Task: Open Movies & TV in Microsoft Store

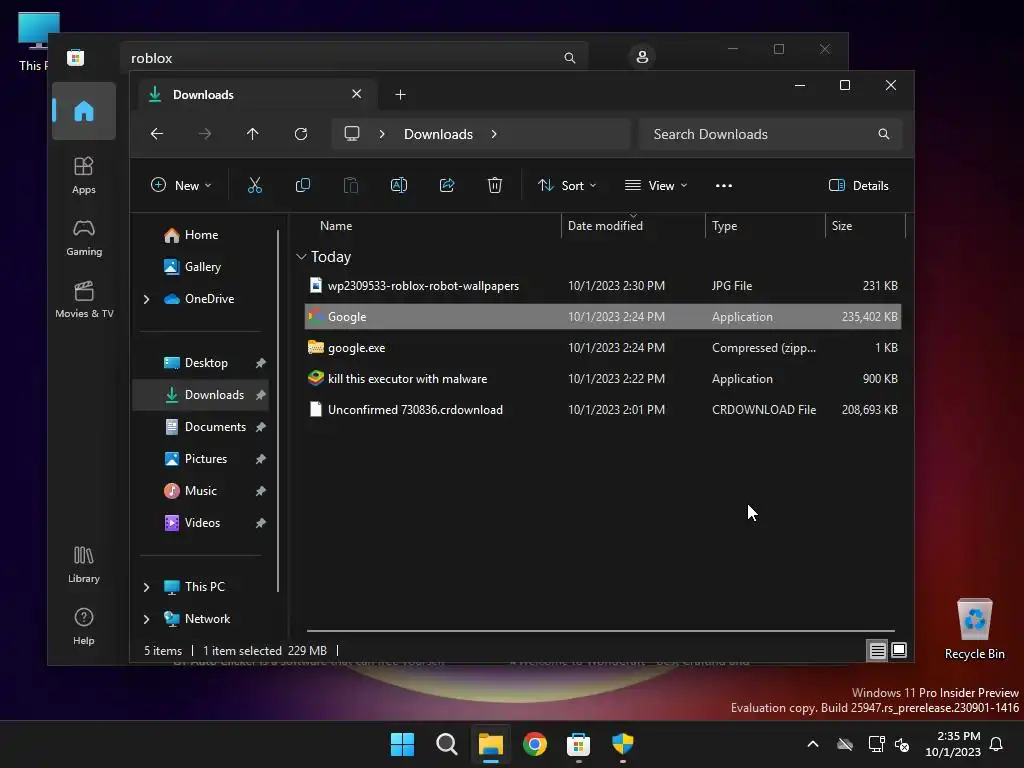Action: [84, 299]
